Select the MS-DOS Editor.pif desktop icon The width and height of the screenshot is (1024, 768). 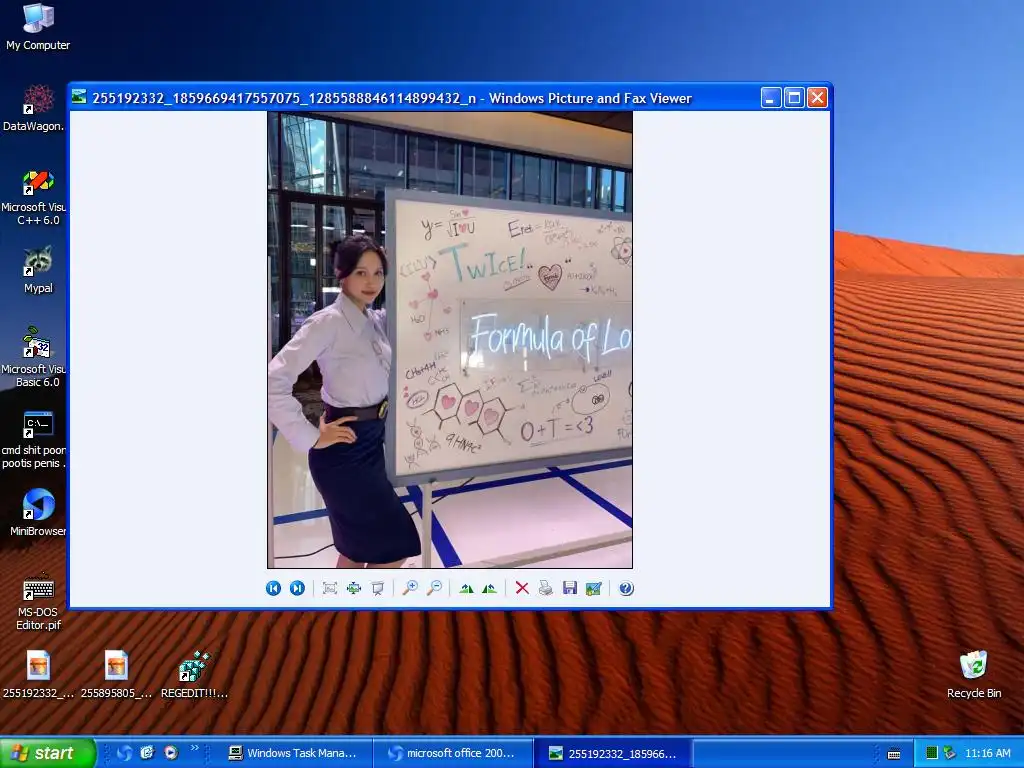[38, 602]
